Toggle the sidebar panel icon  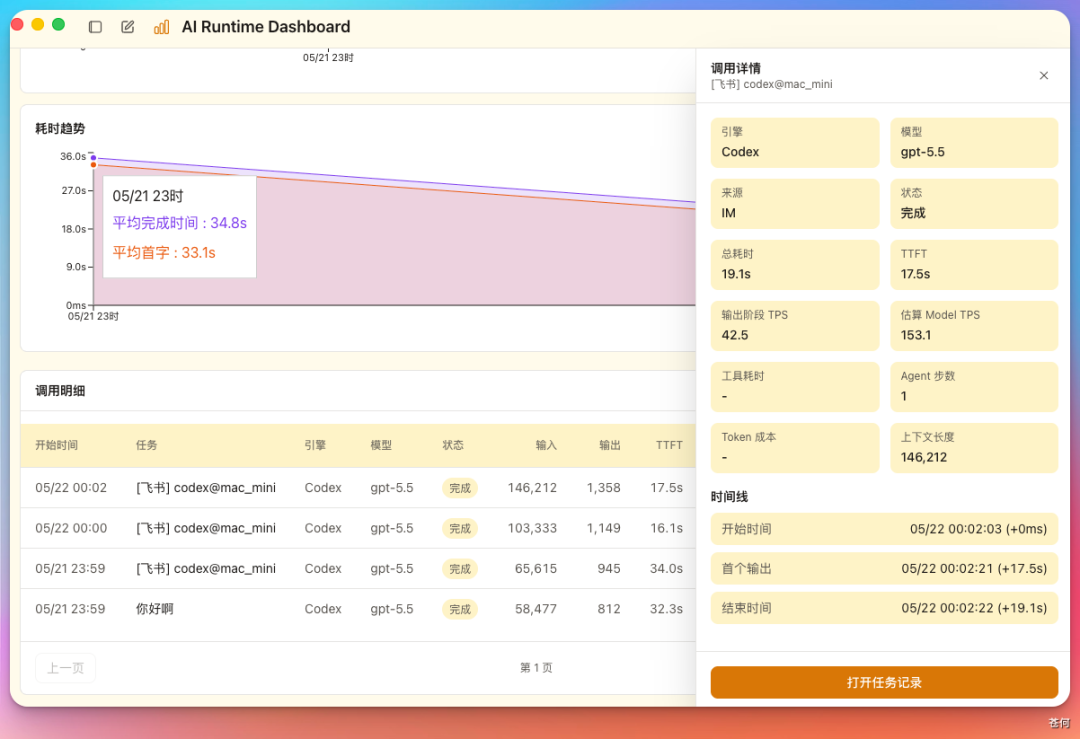pyautogui.click(x=95, y=27)
